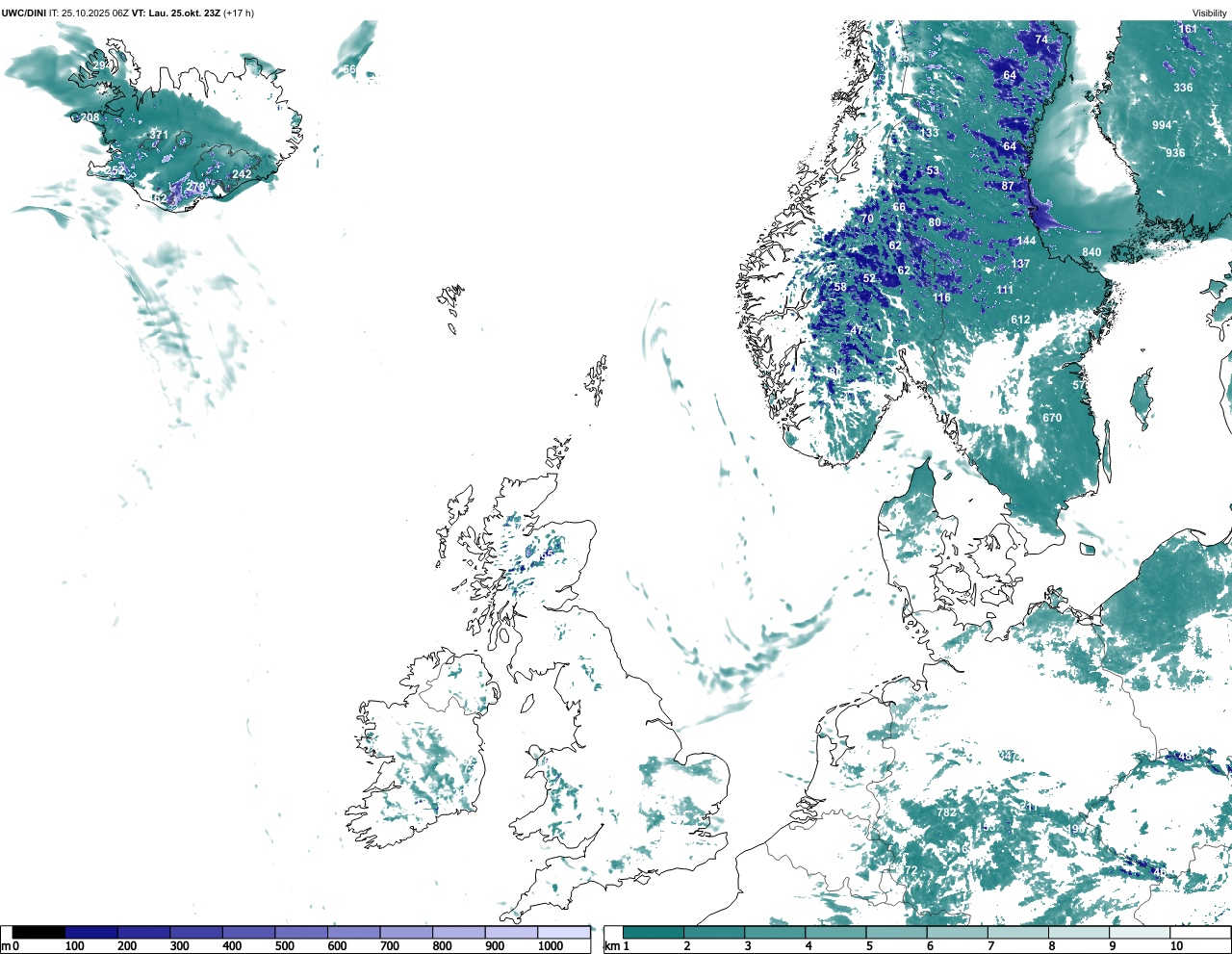Click the '47' visibility value in southern Norway
Image resolution: width=1232 pixels, height=954 pixels.
click(x=857, y=330)
